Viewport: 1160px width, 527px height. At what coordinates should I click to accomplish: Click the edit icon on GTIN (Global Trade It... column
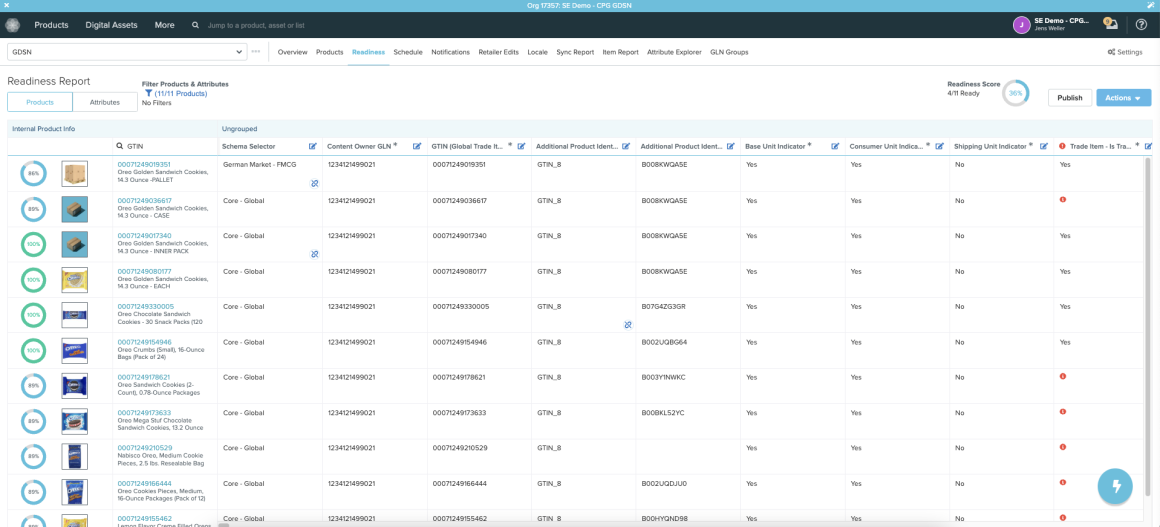click(x=521, y=147)
